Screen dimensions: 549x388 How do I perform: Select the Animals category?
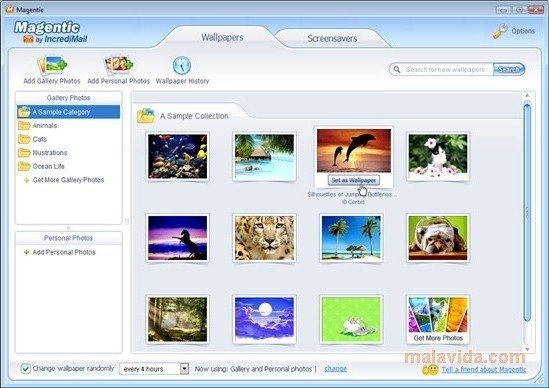coord(44,125)
